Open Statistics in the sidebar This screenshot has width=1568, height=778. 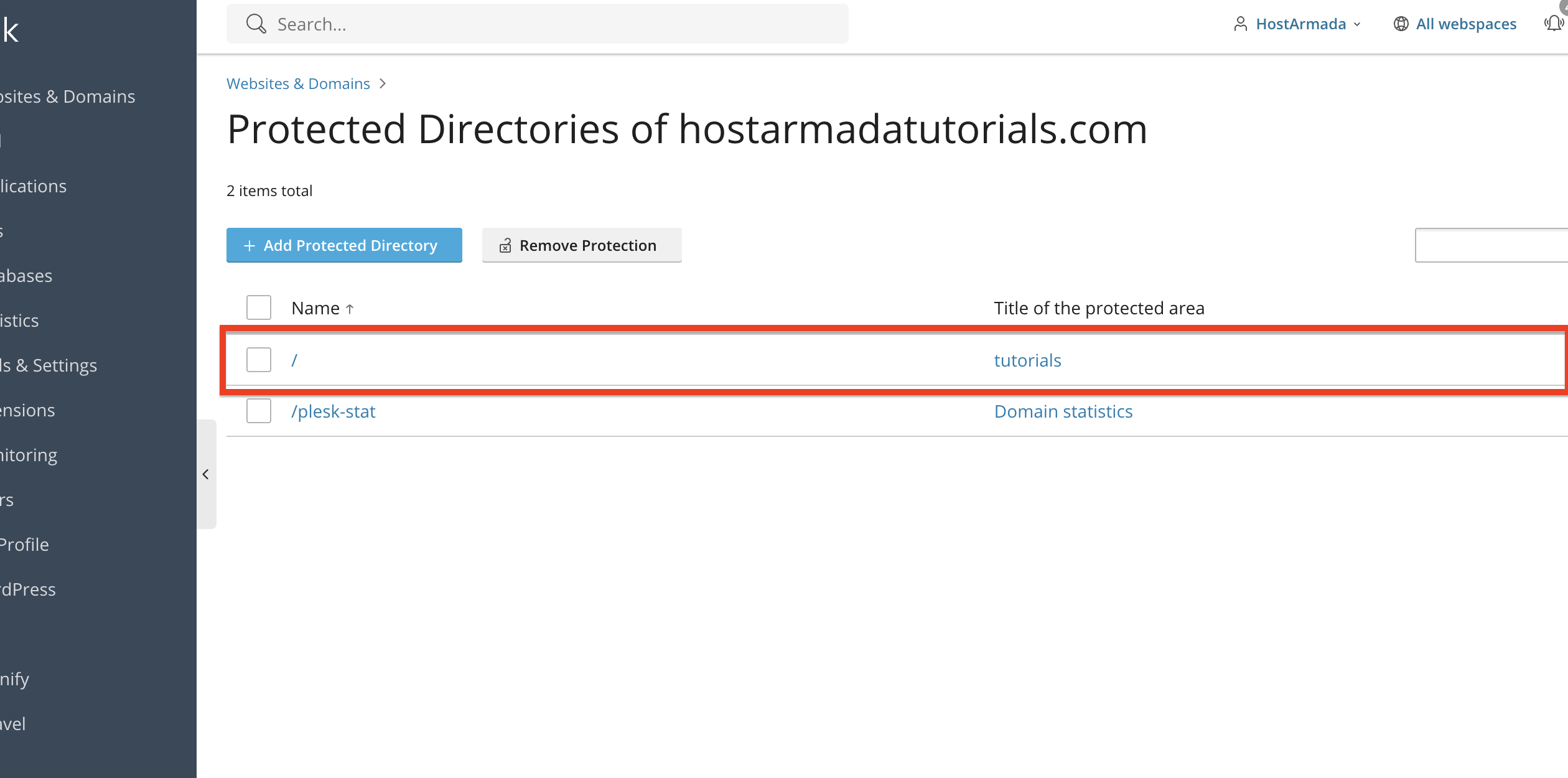pyautogui.click(x=19, y=321)
